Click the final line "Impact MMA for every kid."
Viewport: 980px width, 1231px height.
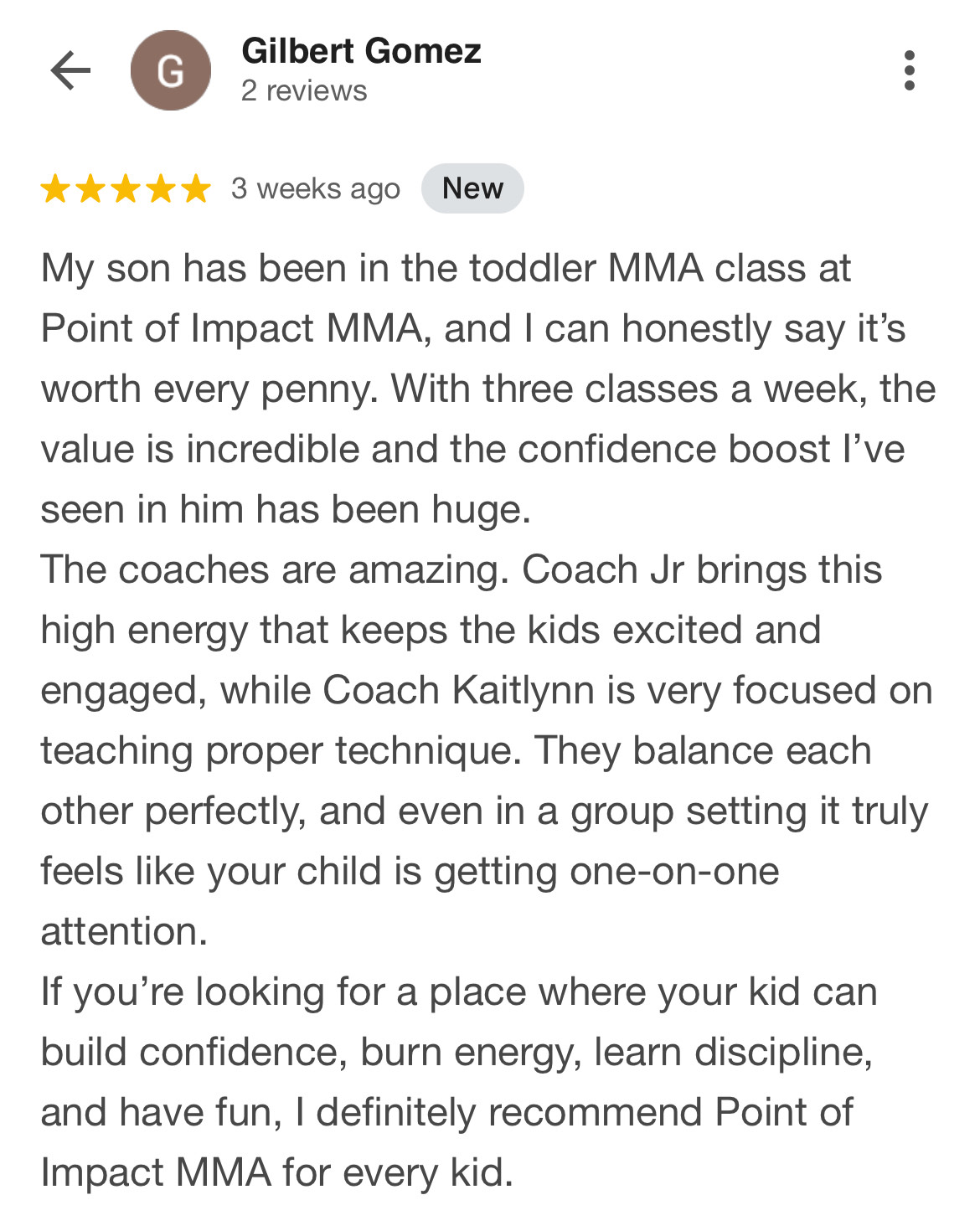pos(276,1172)
